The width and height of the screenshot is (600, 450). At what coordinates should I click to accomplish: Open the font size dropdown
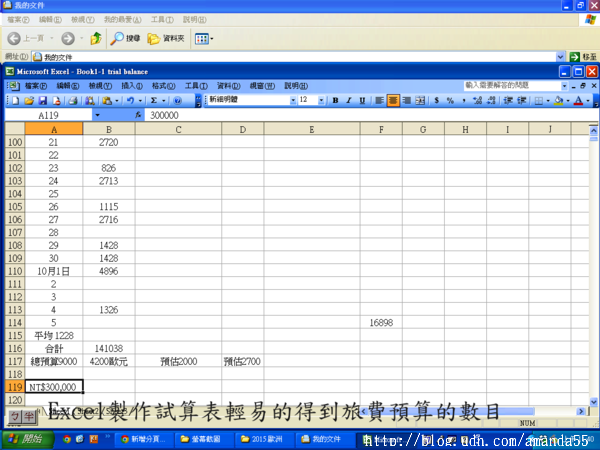321,101
